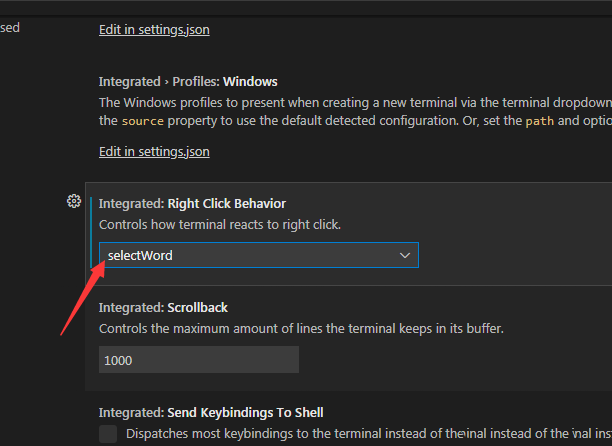Click the highlighted 'source' code word
612x446 pixels.
point(143,122)
